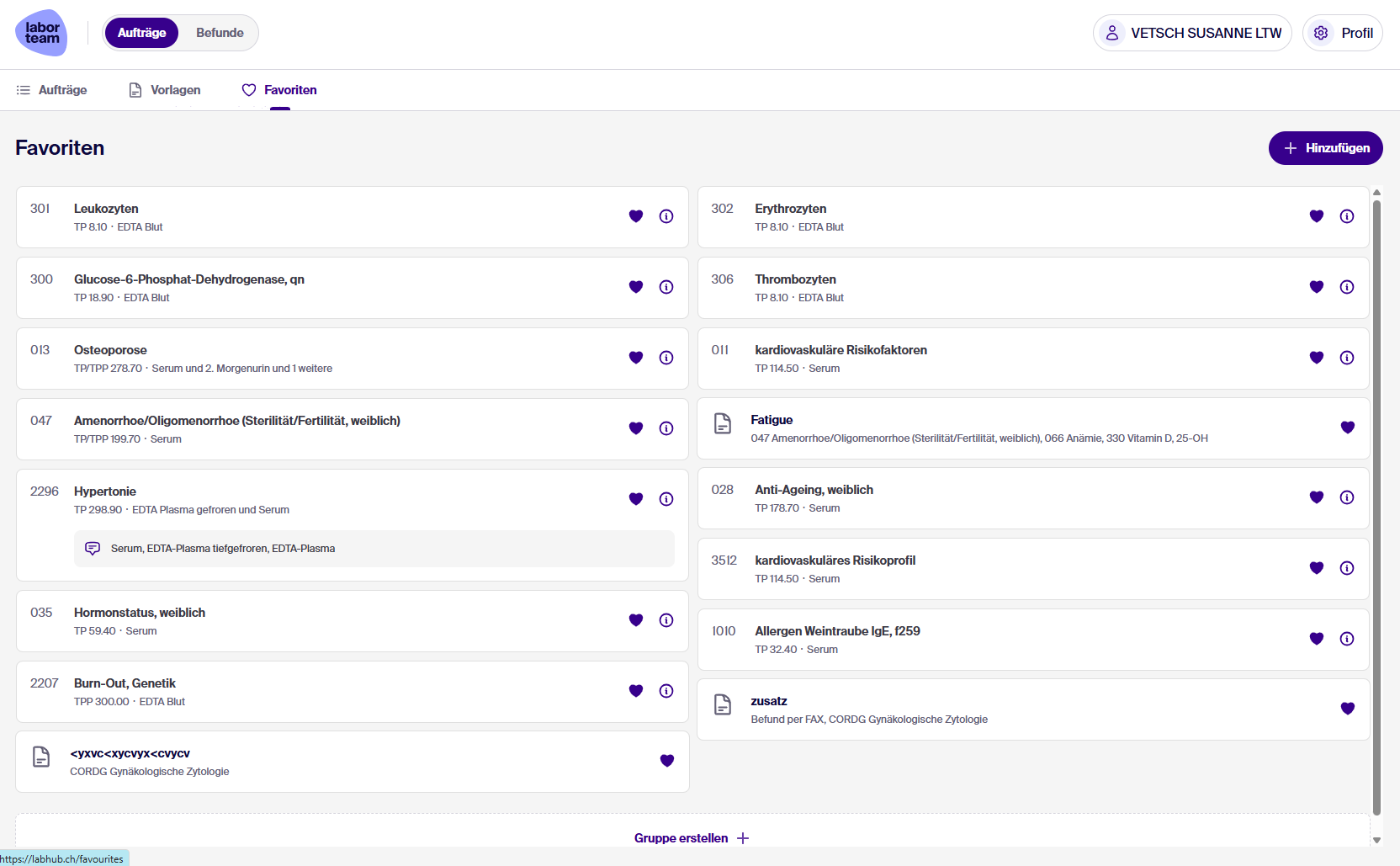Go to the Vorlagen tab
This screenshot has width=1400, height=866.
click(165, 90)
